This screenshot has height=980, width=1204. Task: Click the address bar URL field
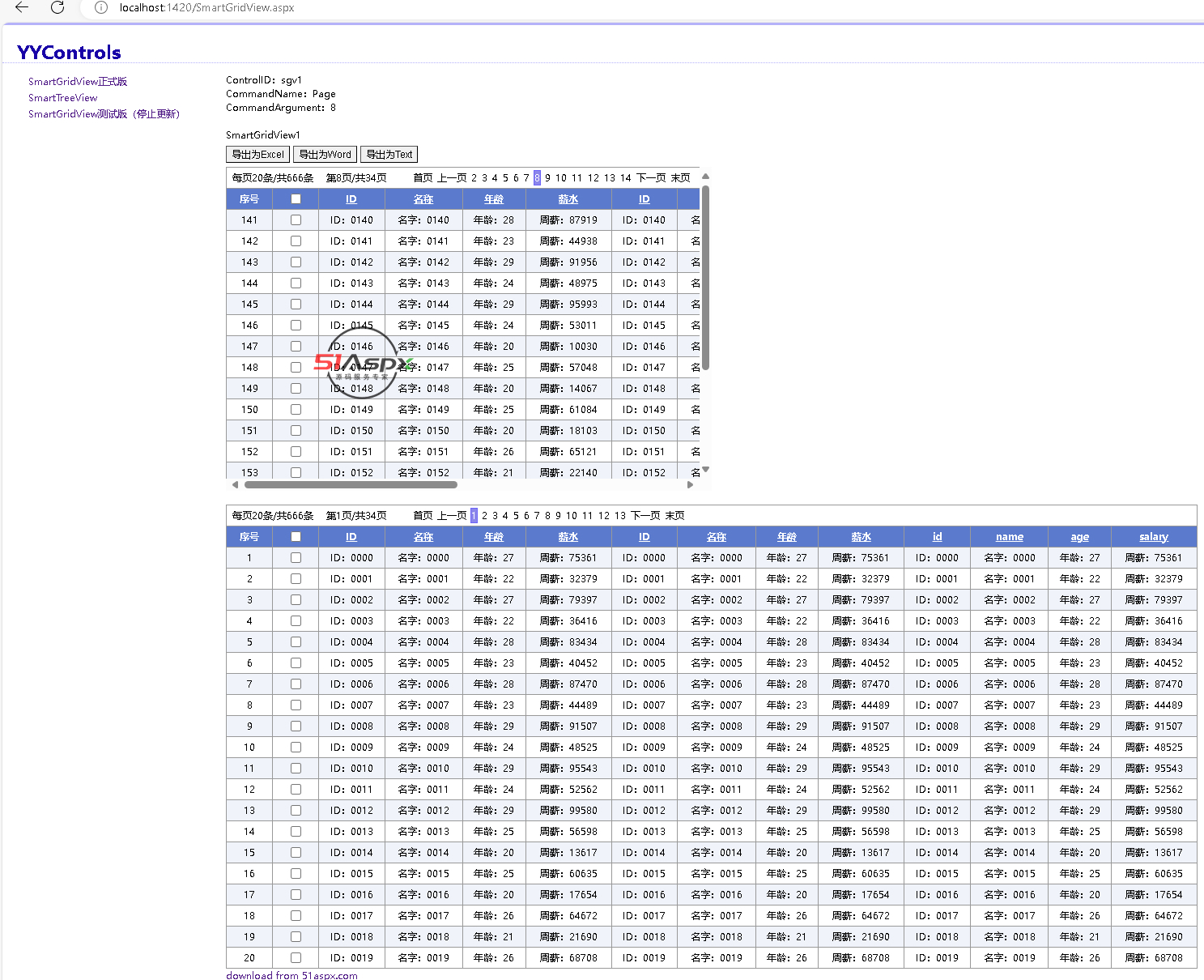[x=206, y=7]
